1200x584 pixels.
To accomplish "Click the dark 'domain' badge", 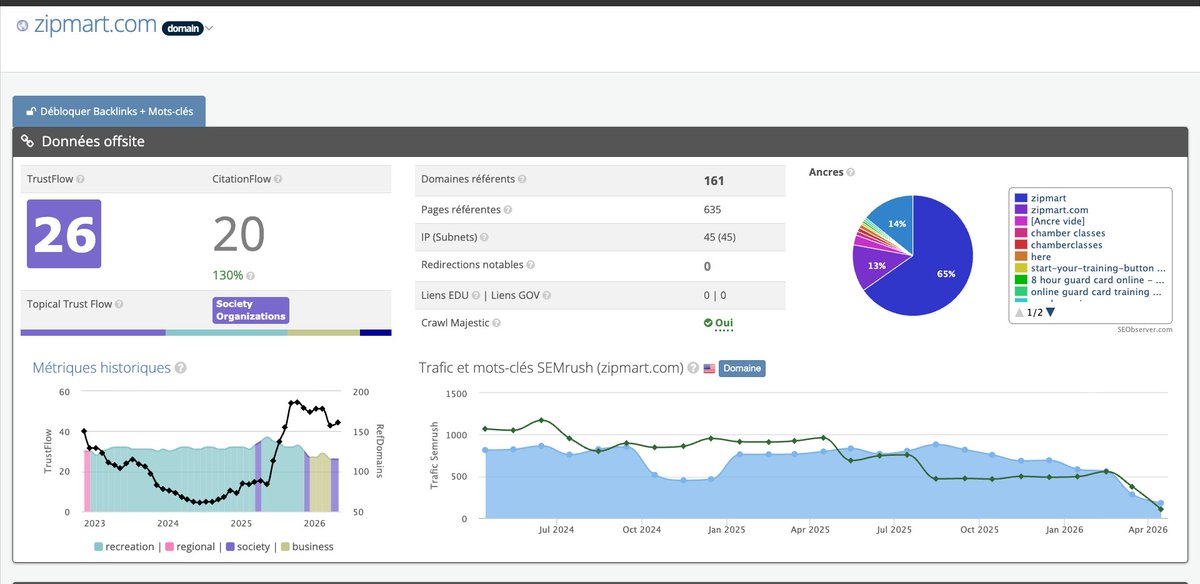I will (183, 28).
